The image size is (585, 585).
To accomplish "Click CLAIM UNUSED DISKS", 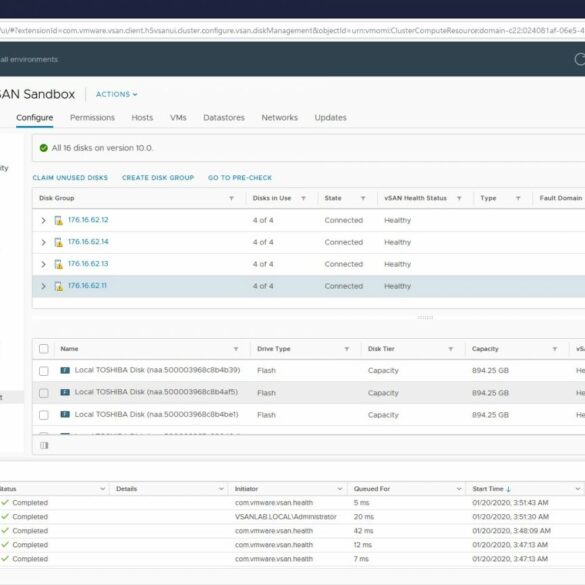I will click(x=70, y=178).
